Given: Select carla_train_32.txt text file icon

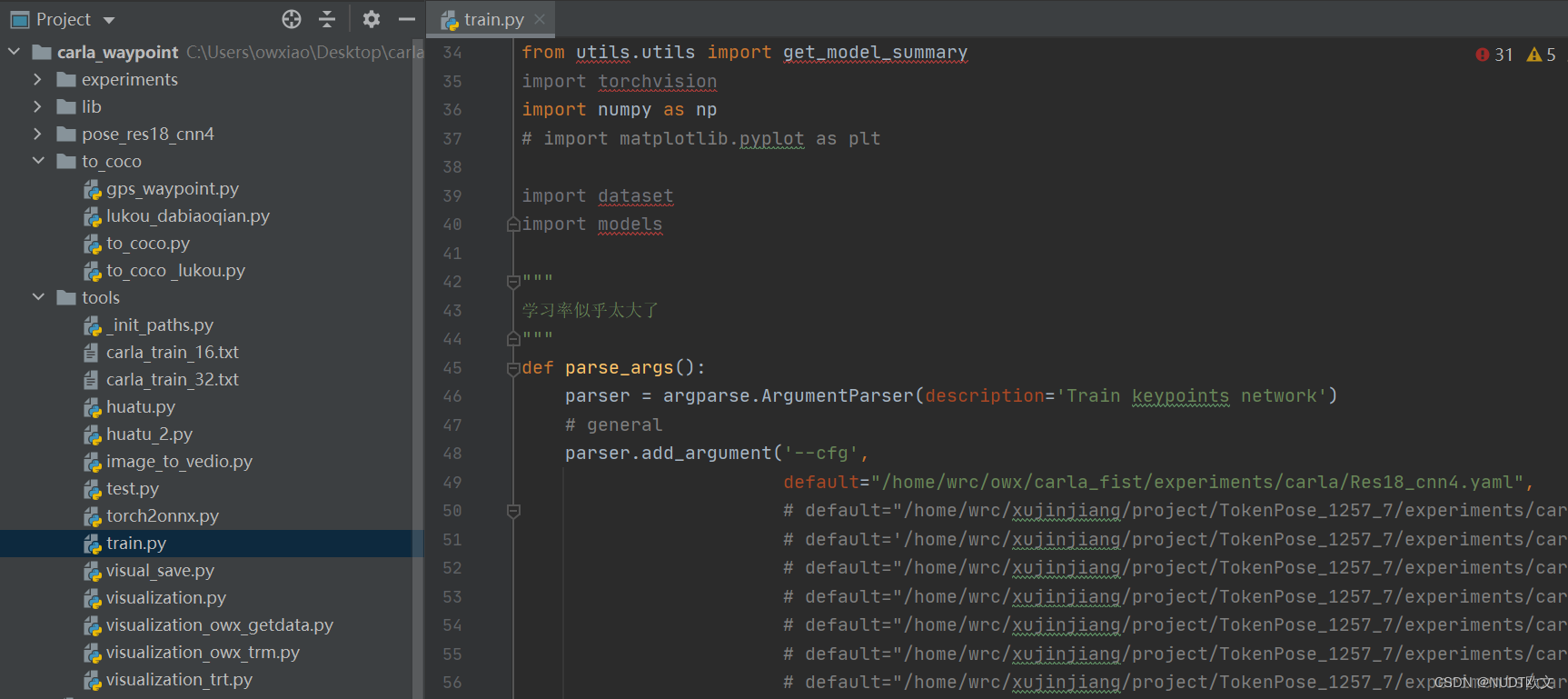Looking at the screenshot, I should (x=91, y=380).
